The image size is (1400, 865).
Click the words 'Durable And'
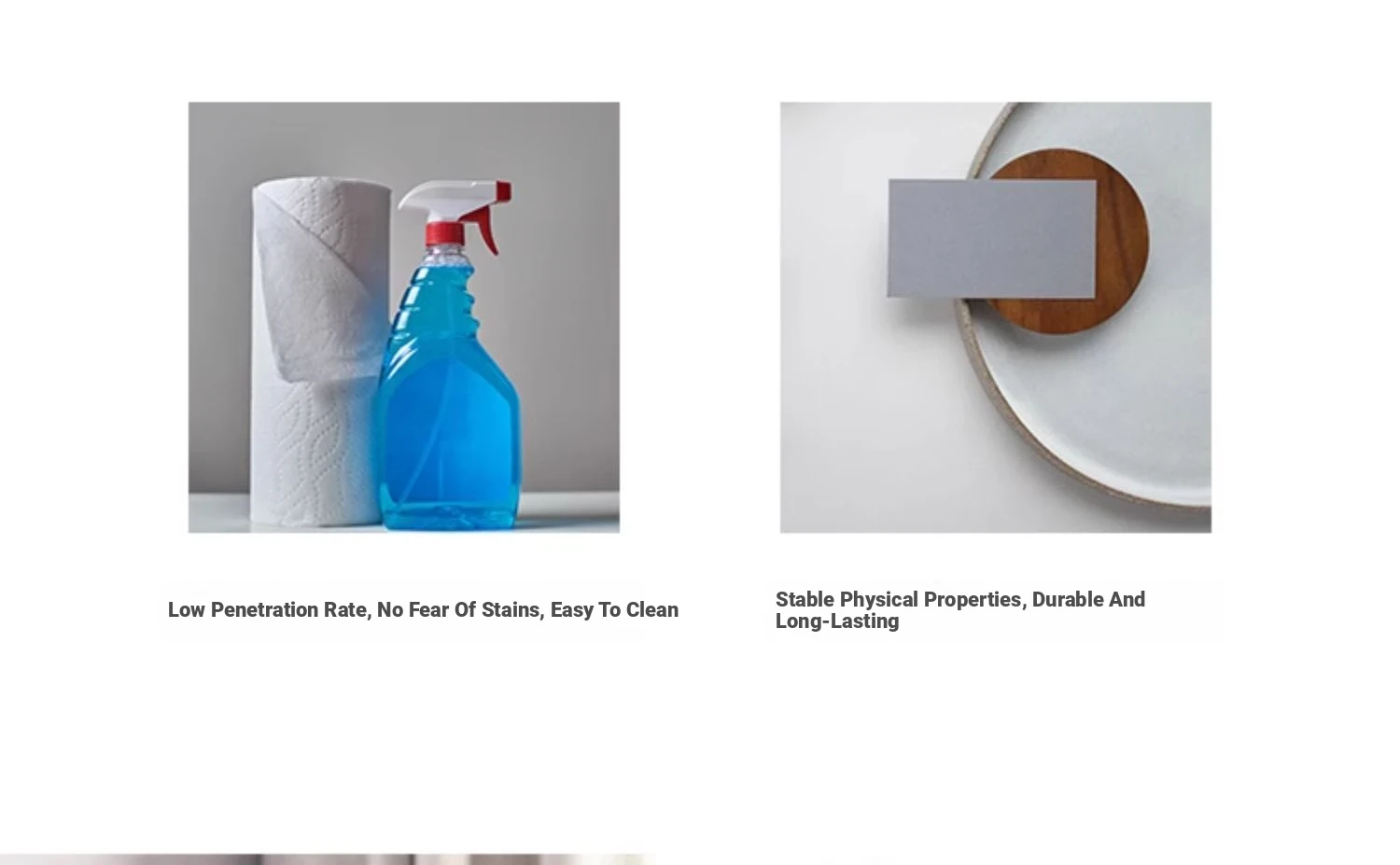1088,599
